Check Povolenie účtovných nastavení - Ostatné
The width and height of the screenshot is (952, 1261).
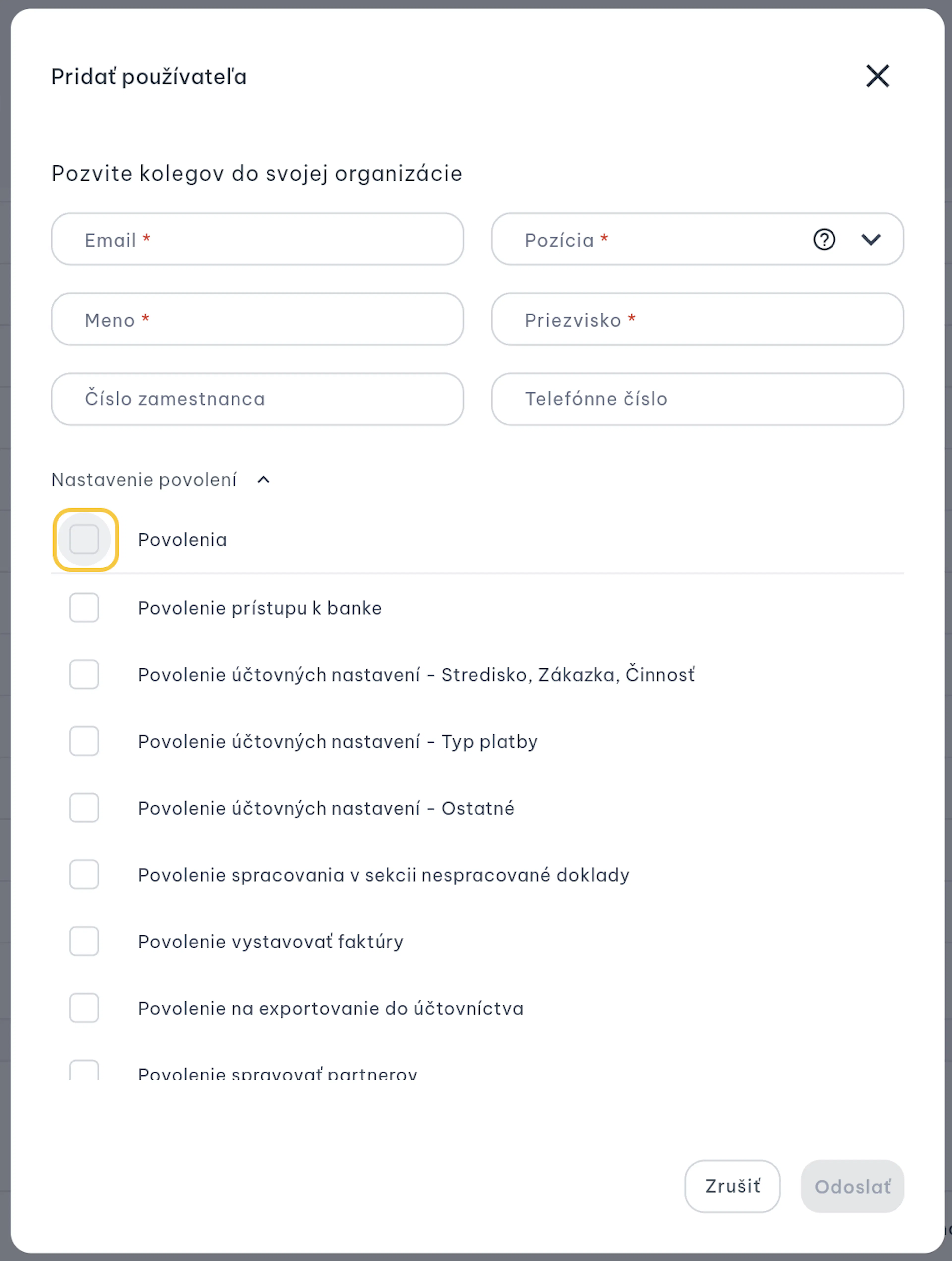(84, 808)
